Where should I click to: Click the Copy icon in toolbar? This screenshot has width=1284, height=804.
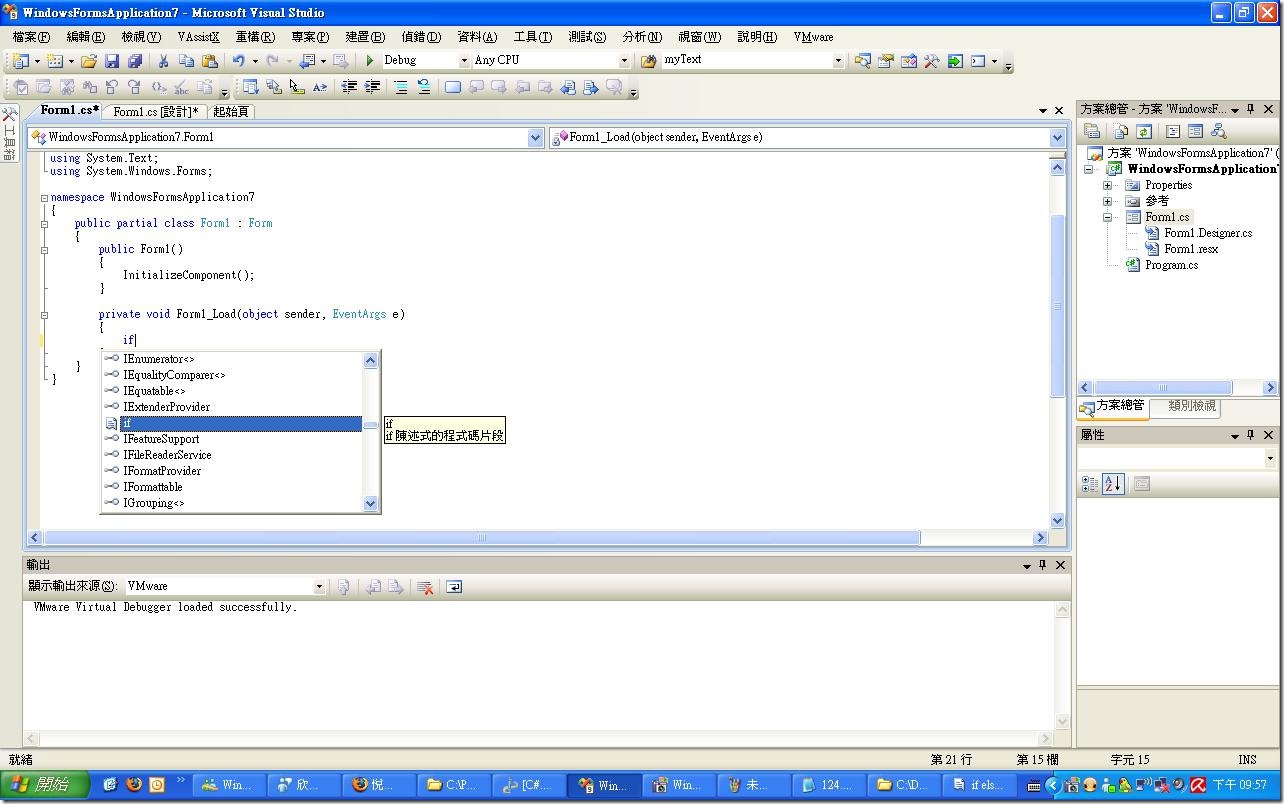(186, 60)
